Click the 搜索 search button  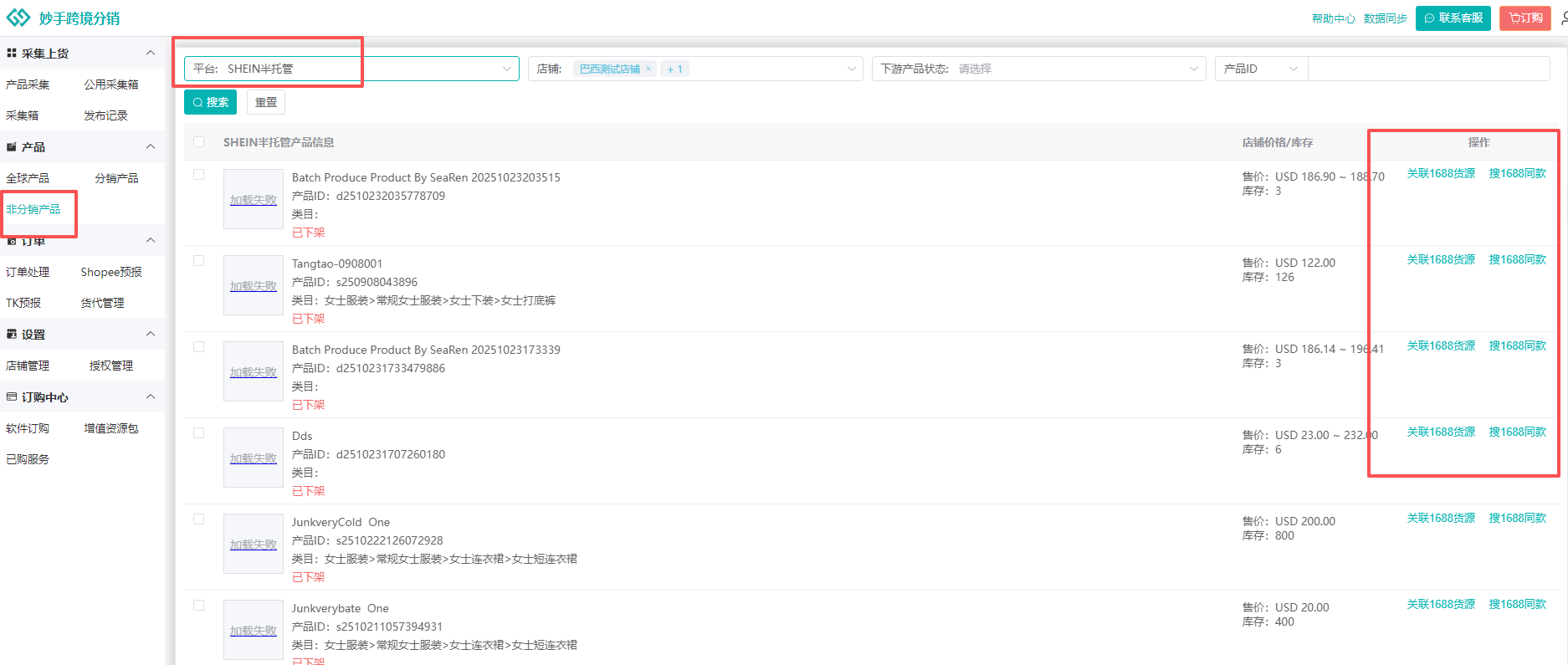pyautogui.click(x=210, y=102)
